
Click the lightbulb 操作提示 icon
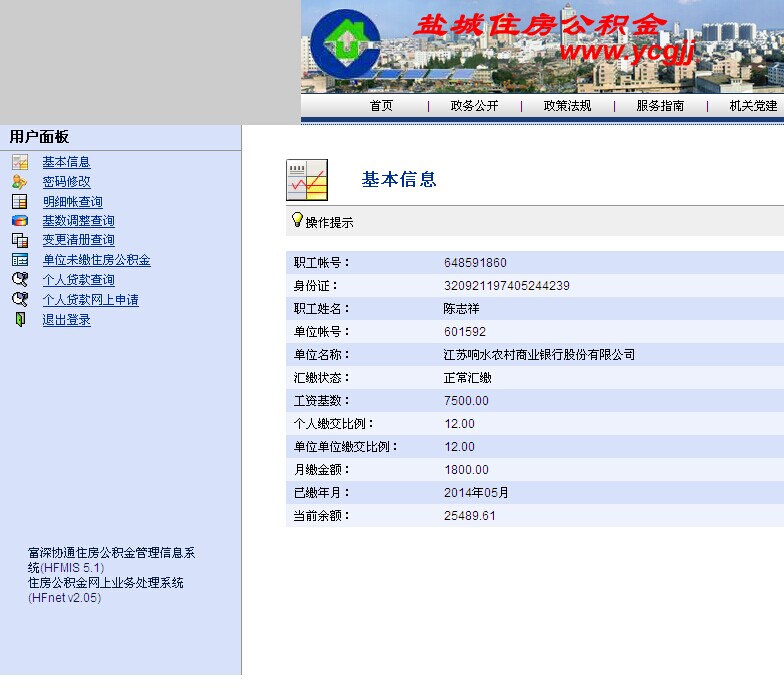click(x=296, y=220)
